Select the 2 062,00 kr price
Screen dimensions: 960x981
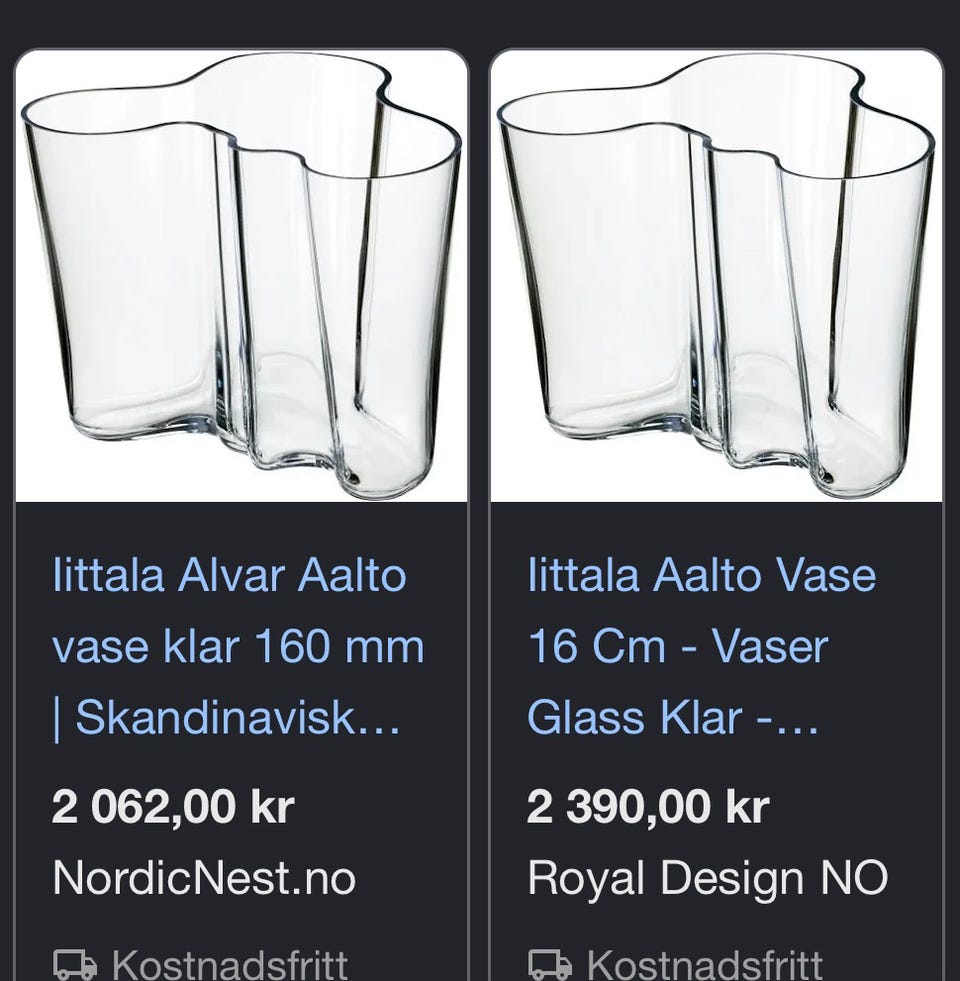173,806
